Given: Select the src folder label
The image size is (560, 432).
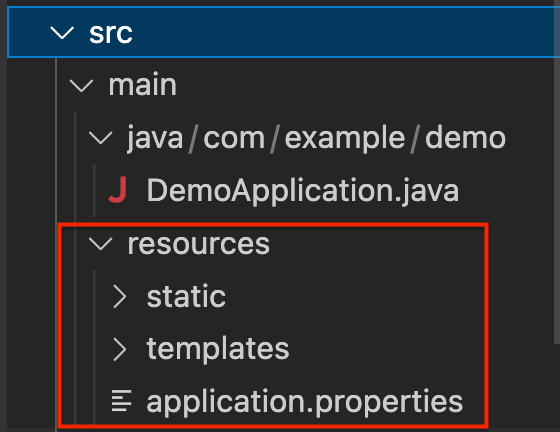Looking at the screenshot, I should click(111, 33).
